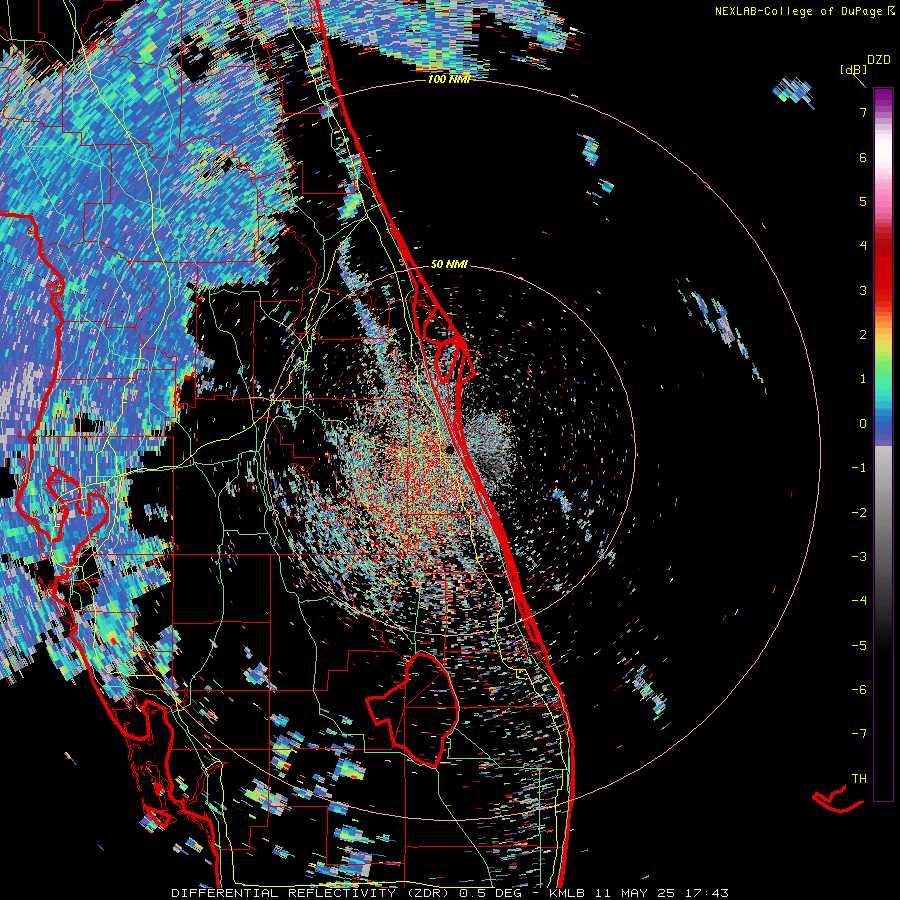
Task: Click the 5 value on the color scale
Action: [x=863, y=201]
